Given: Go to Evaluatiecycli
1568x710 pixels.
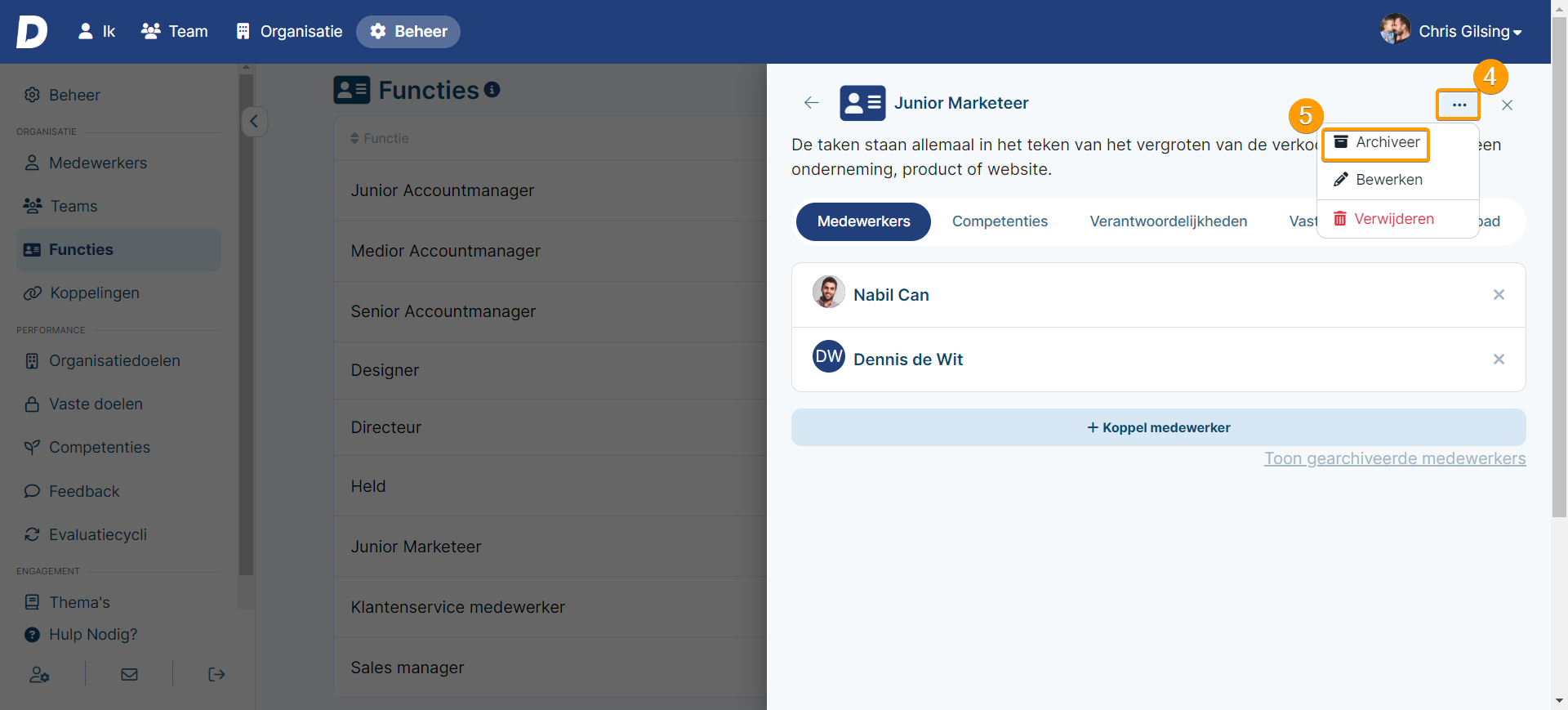Looking at the screenshot, I should (86, 534).
